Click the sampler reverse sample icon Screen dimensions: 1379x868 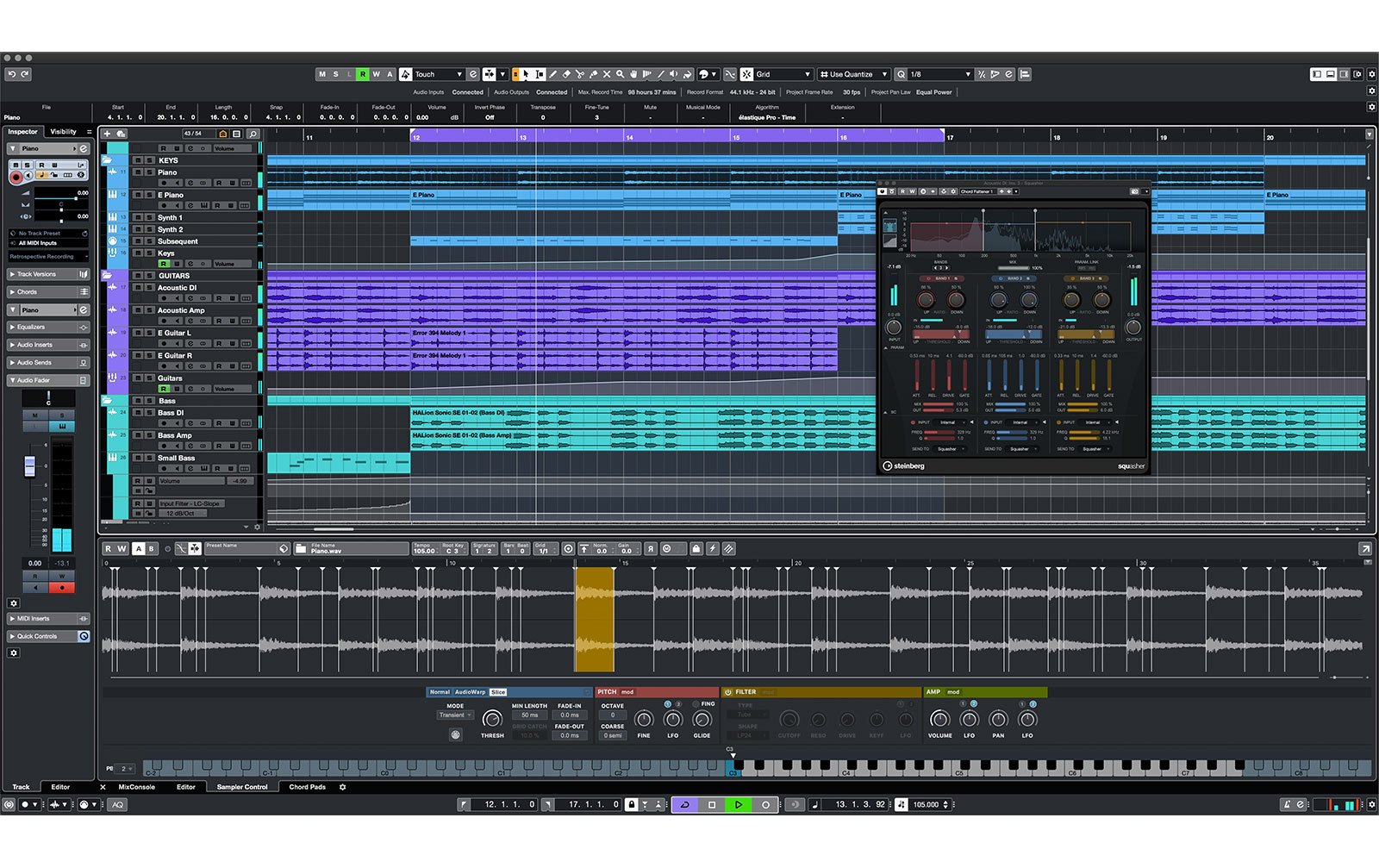tap(651, 548)
